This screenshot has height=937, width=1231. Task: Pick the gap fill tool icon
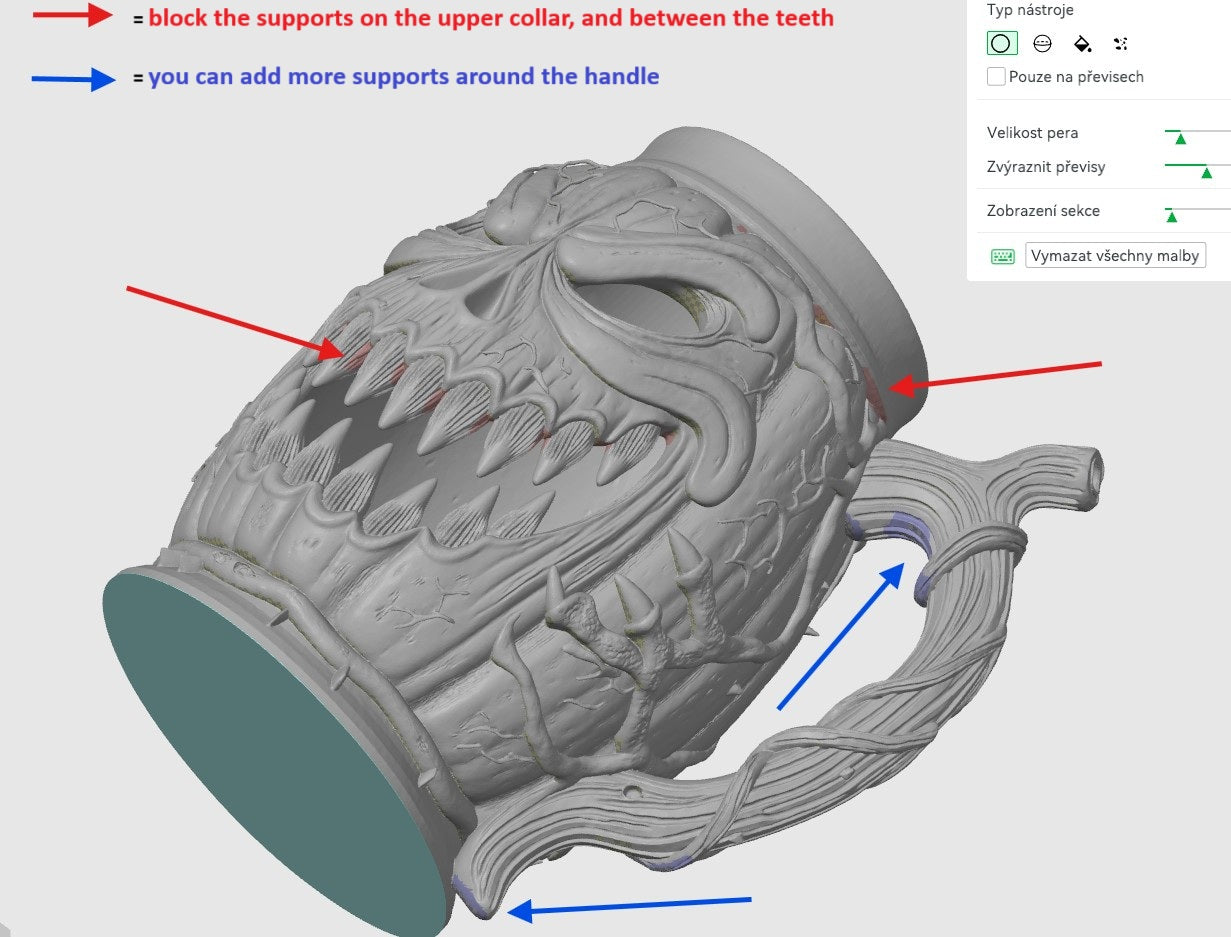tap(1120, 43)
